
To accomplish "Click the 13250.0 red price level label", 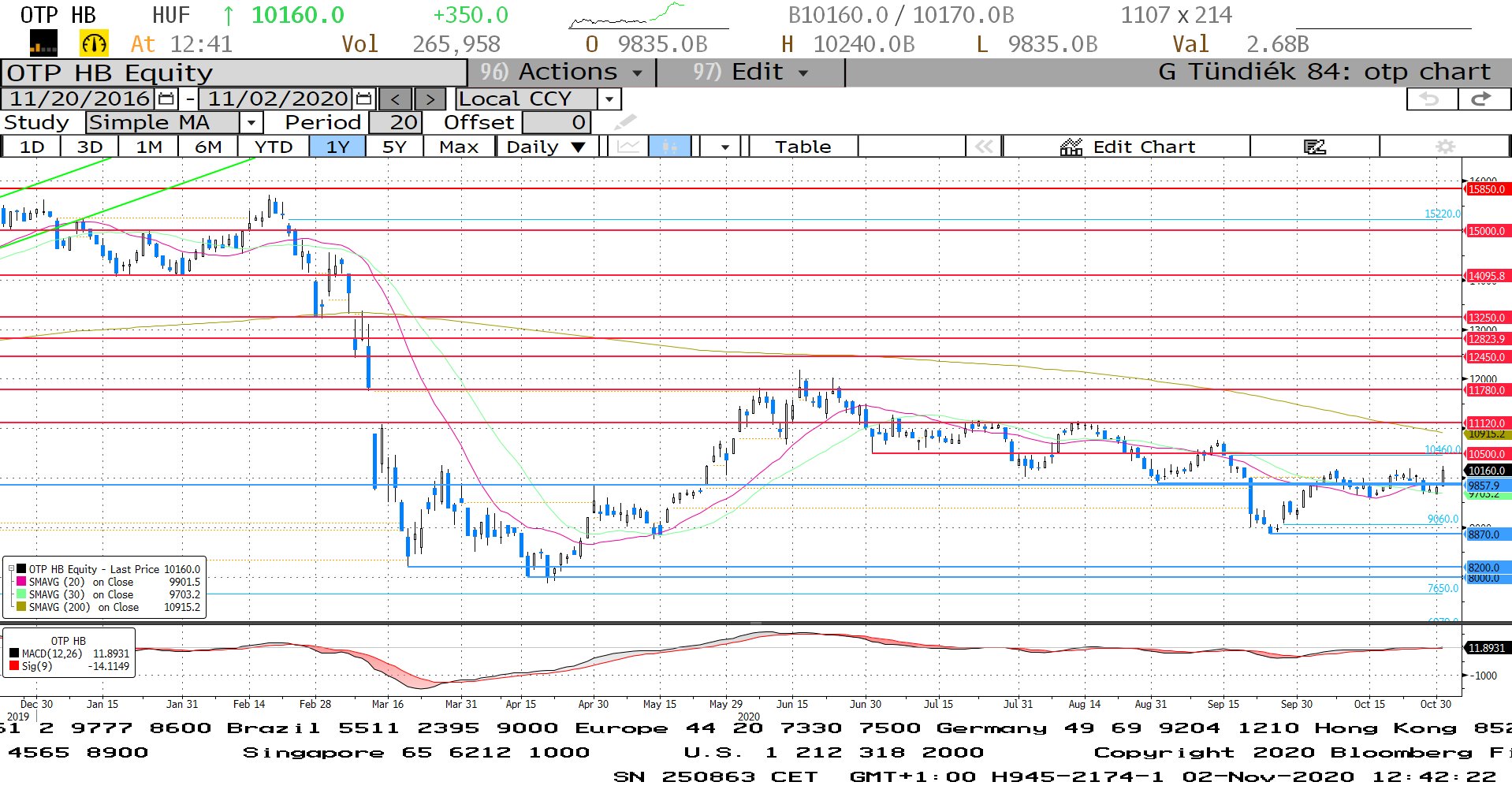I will pyautogui.click(x=1487, y=318).
